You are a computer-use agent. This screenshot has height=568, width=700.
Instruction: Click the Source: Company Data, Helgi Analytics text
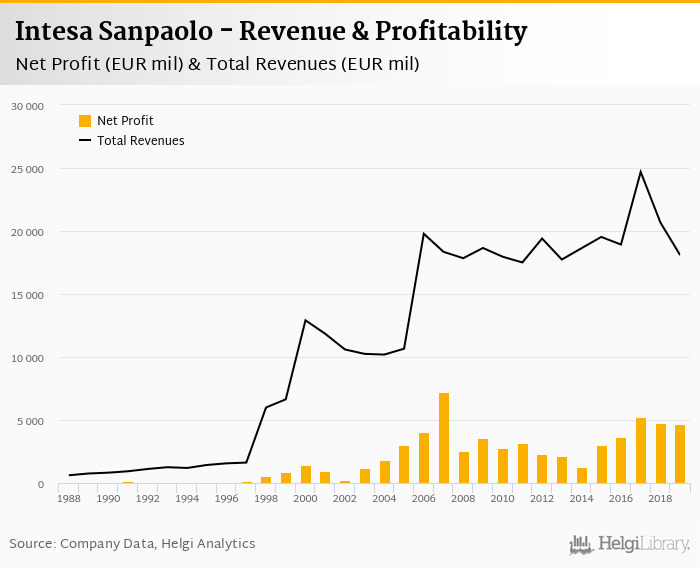132,544
